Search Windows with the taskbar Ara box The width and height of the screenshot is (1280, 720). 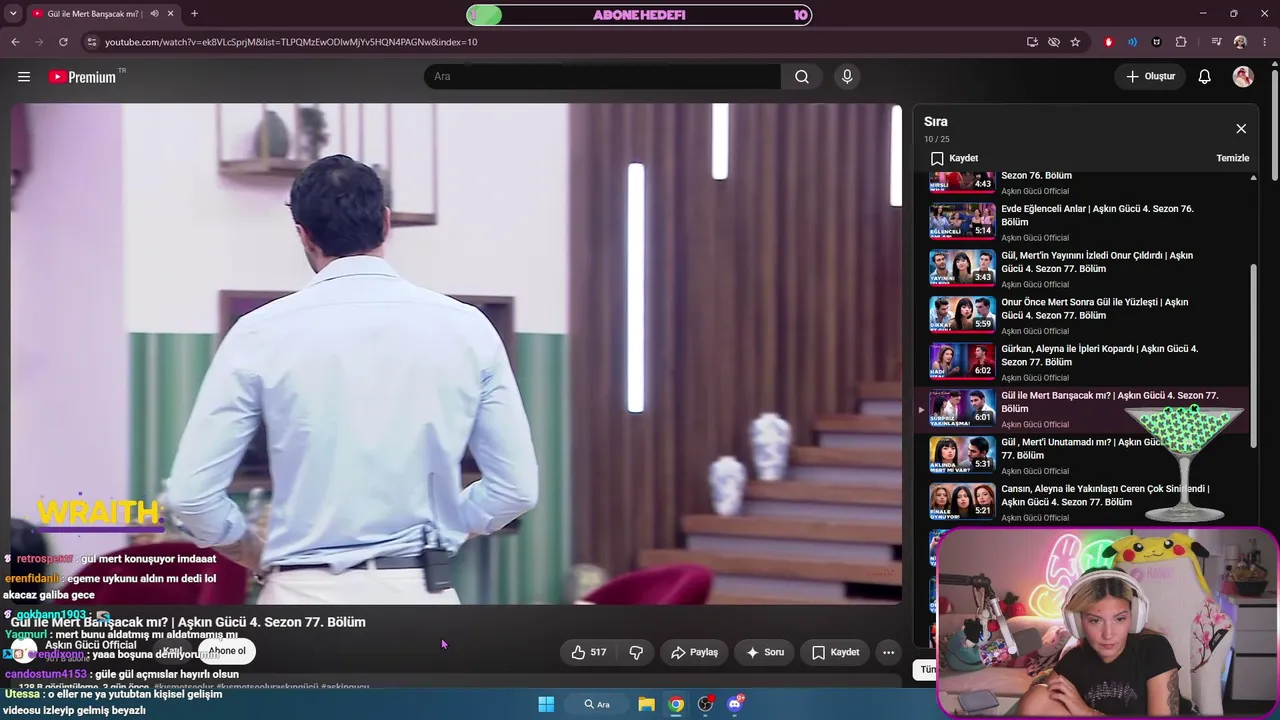click(598, 704)
